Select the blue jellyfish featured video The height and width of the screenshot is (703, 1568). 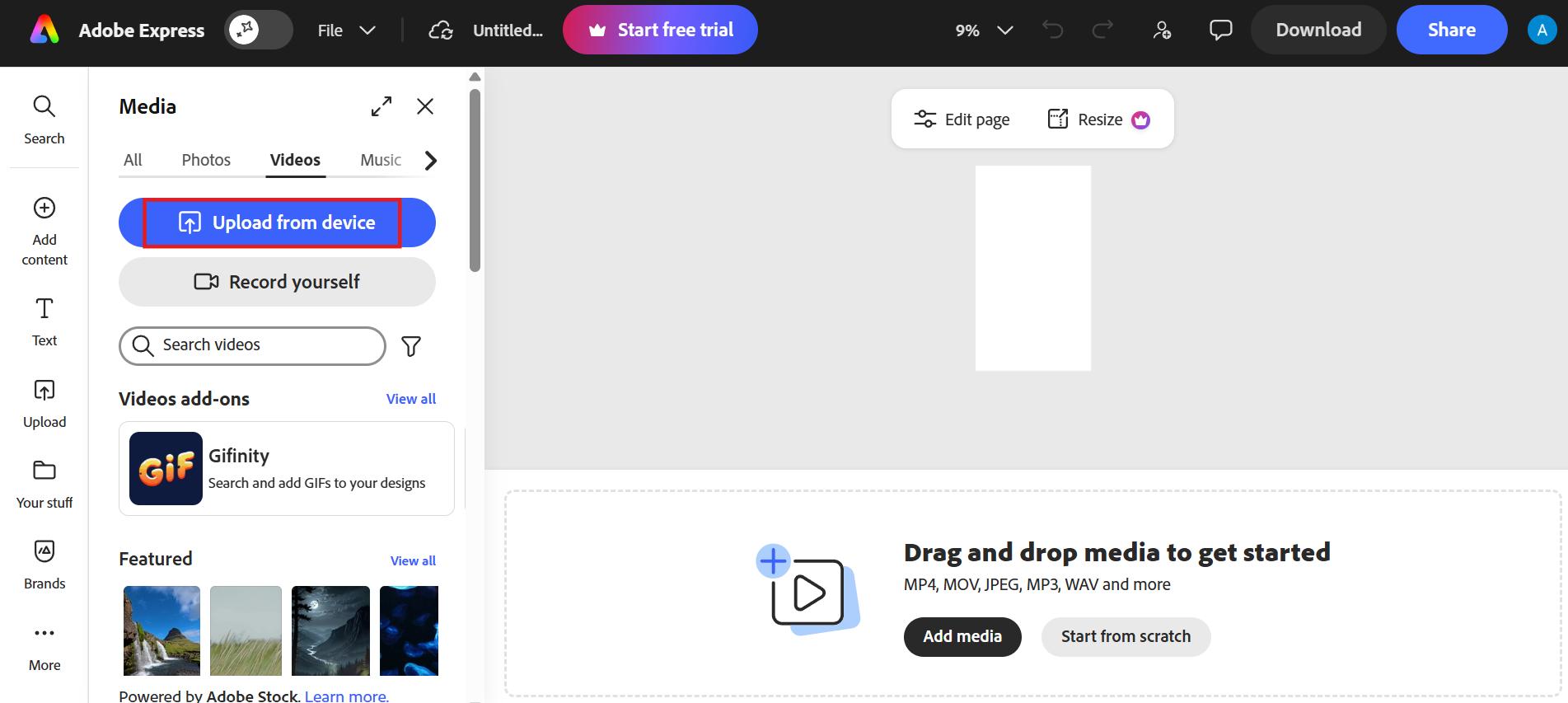(x=409, y=630)
